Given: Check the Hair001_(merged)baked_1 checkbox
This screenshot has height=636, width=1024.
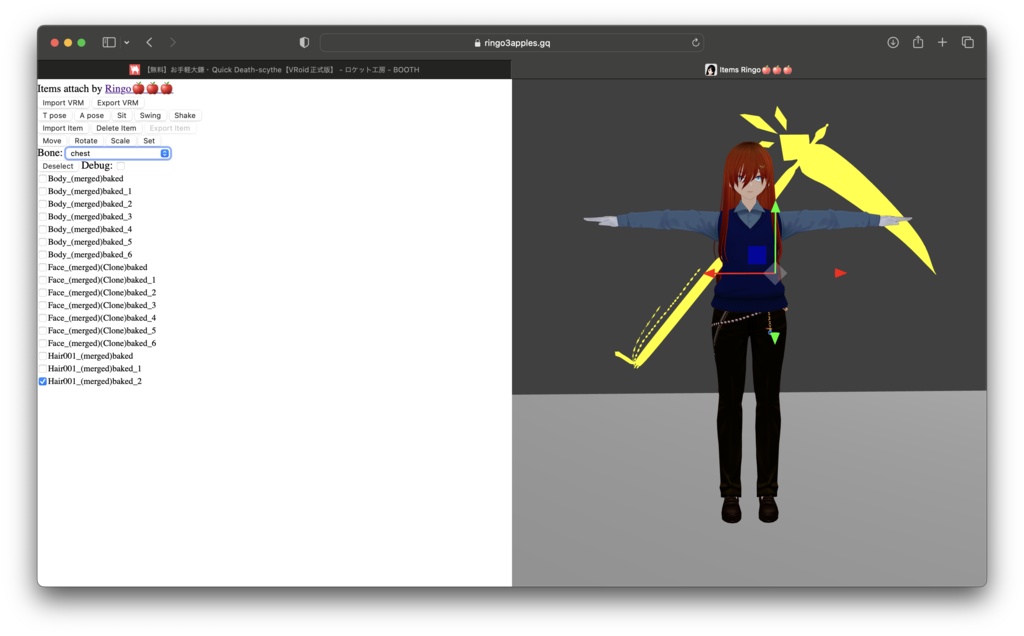Looking at the screenshot, I should pos(42,368).
